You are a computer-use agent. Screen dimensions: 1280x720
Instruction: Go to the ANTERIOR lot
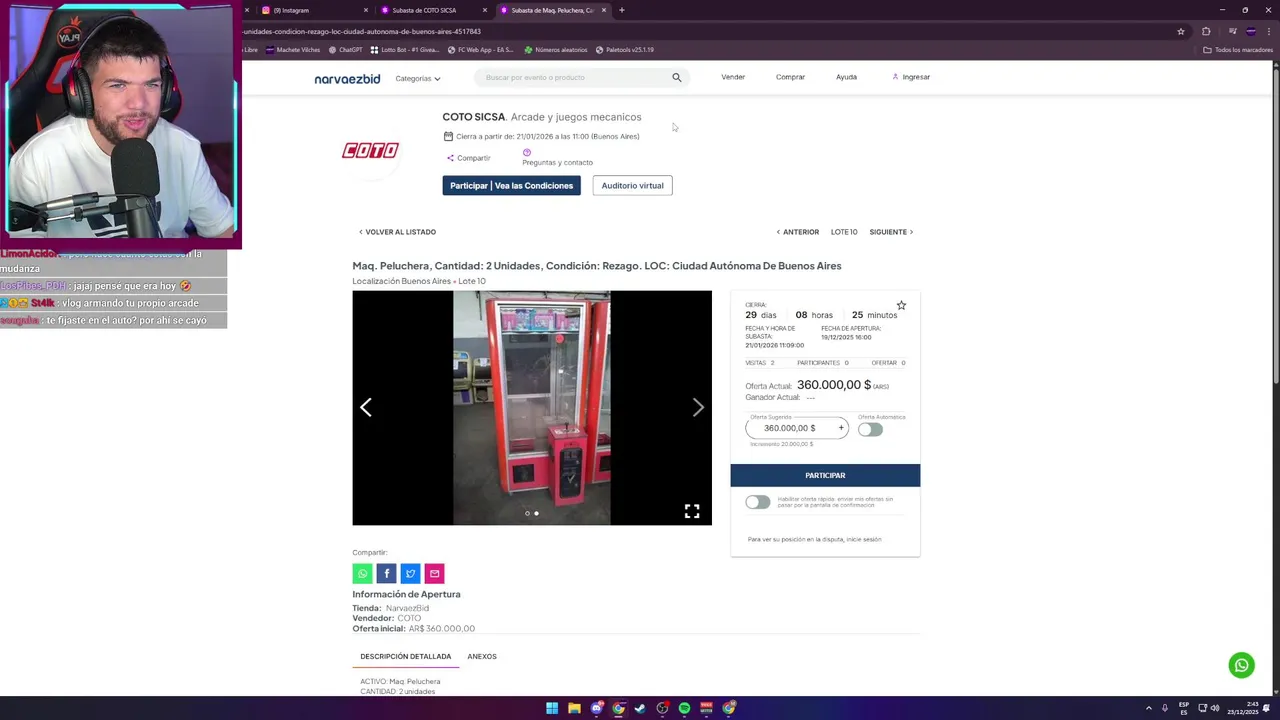pos(798,232)
